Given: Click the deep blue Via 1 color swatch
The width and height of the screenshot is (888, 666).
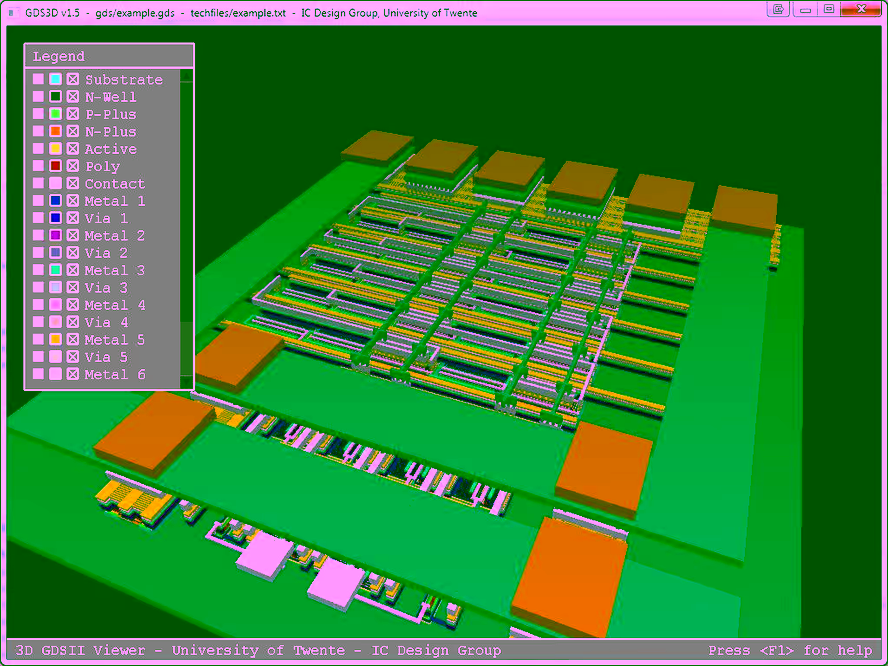Looking at the screenshot, I should 55,218.
